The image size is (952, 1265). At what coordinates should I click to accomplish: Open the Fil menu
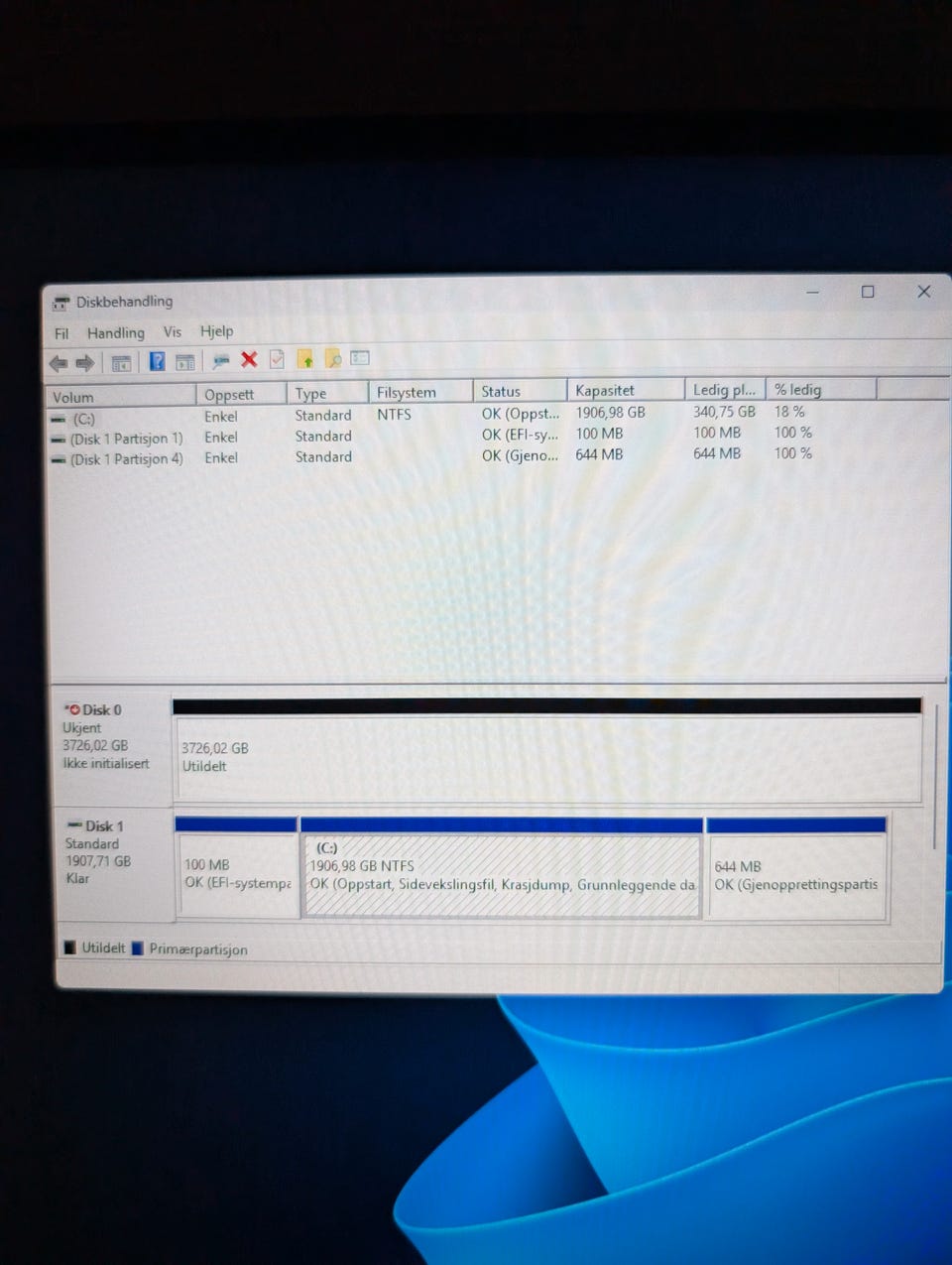[x=61, y=333]
